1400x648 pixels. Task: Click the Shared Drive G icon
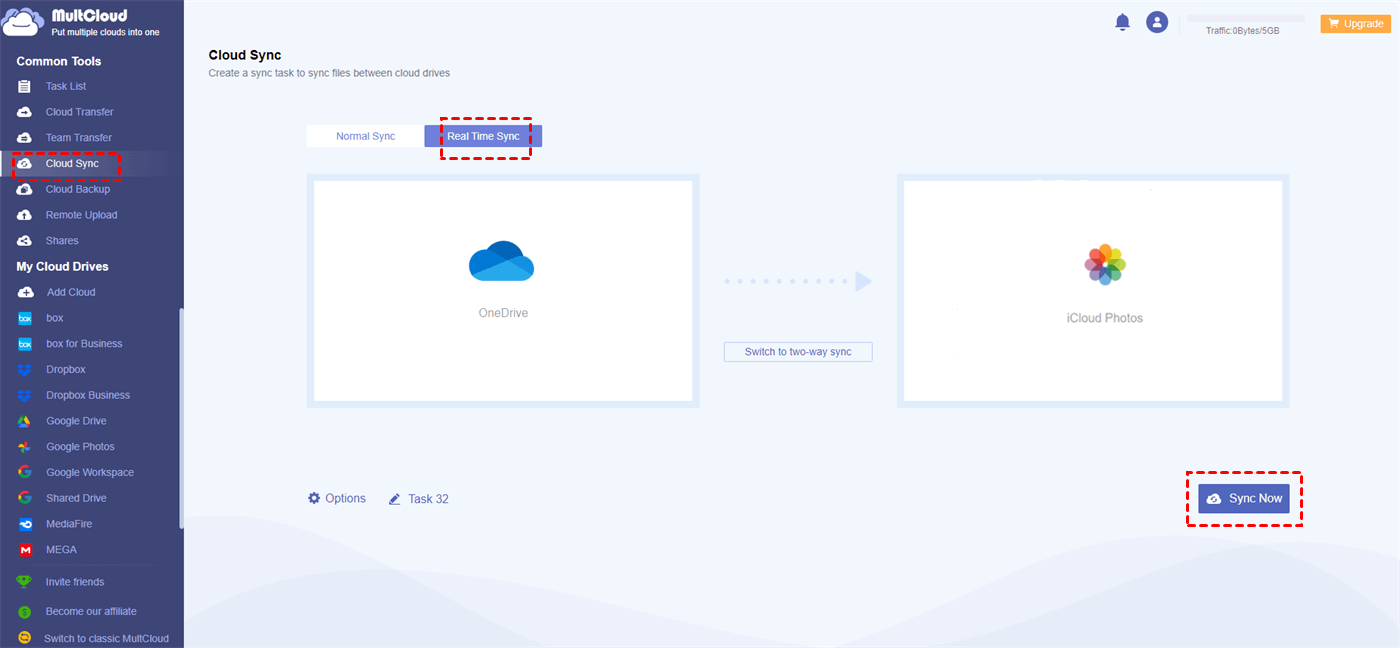click(25, 498)
